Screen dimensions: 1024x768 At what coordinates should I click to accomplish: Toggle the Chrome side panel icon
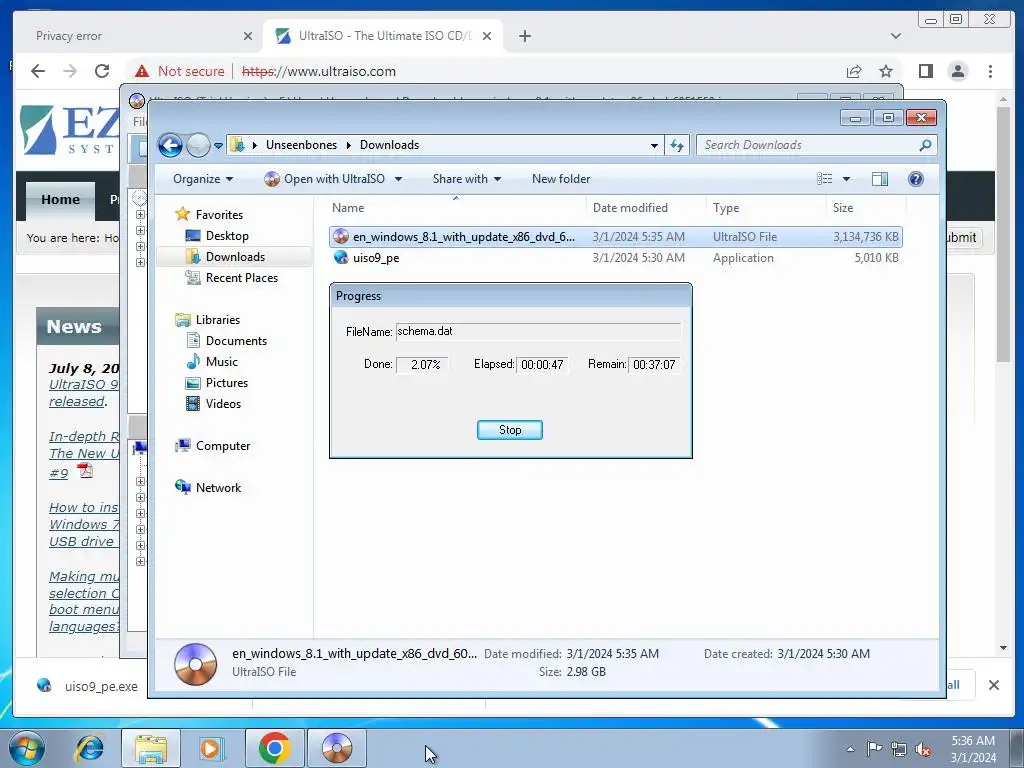(925, 71)
